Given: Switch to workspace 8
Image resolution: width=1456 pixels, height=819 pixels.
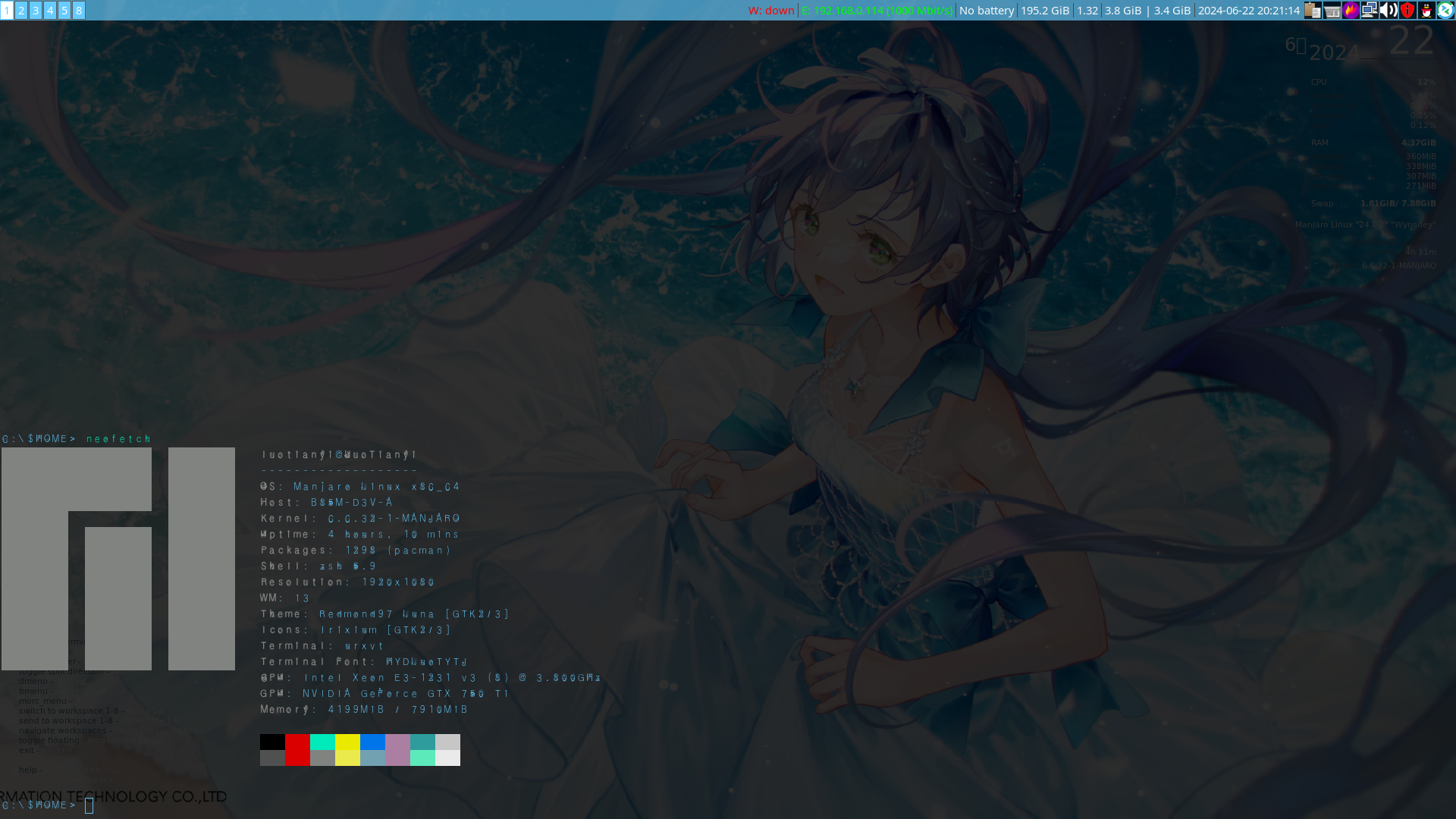Looking at the screenshot, I should tap(79, 10).
